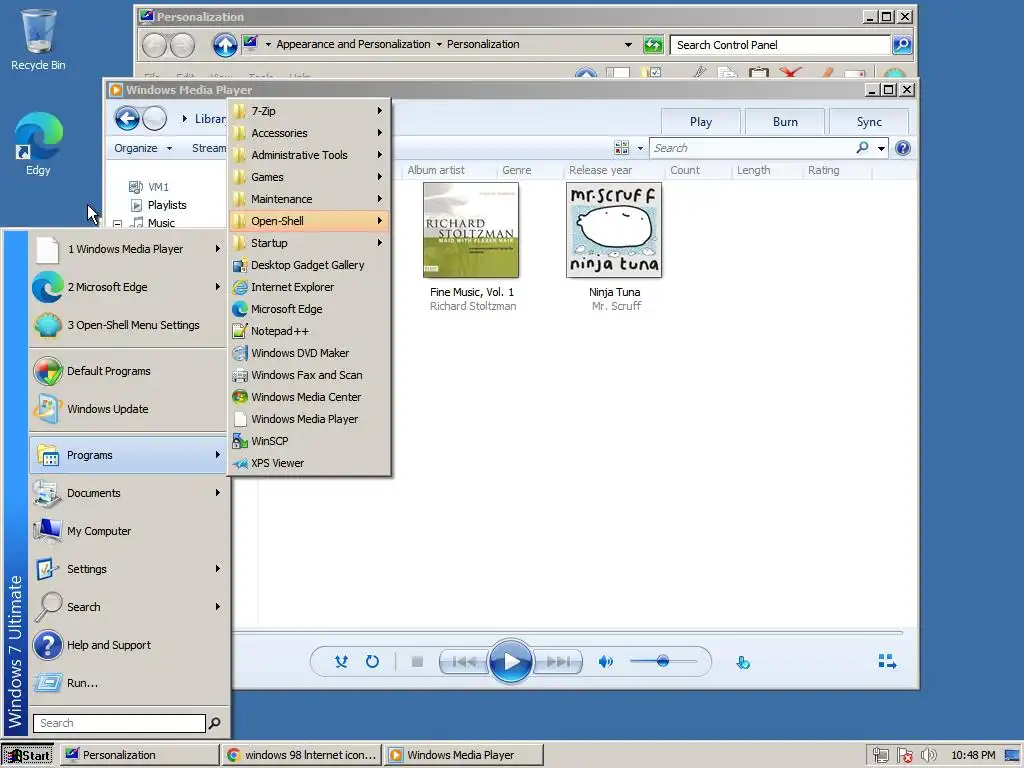The image size is (1024, 768).
Task: Open the 7-Zip folder submenu
Action: (310, 111)
